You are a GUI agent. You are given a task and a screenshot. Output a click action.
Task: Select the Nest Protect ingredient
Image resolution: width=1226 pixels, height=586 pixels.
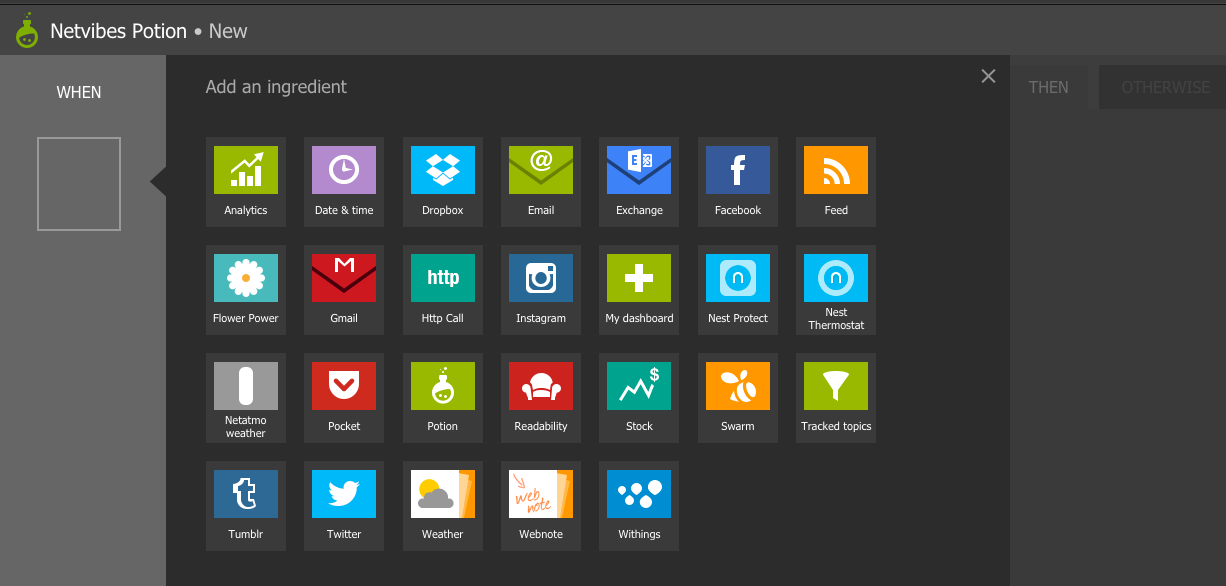pos(738,290)
